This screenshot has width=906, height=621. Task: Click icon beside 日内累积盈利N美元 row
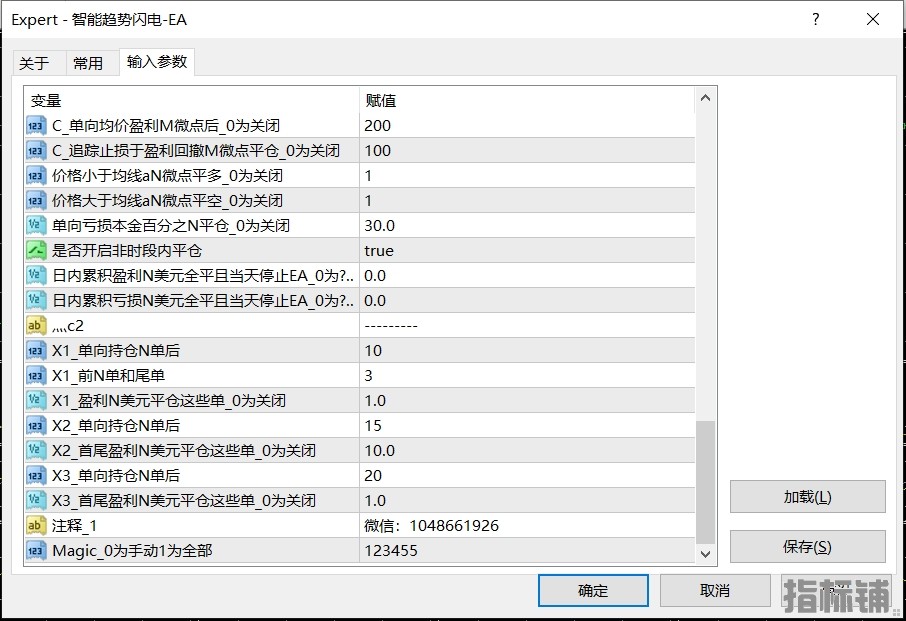click(36, 276)
